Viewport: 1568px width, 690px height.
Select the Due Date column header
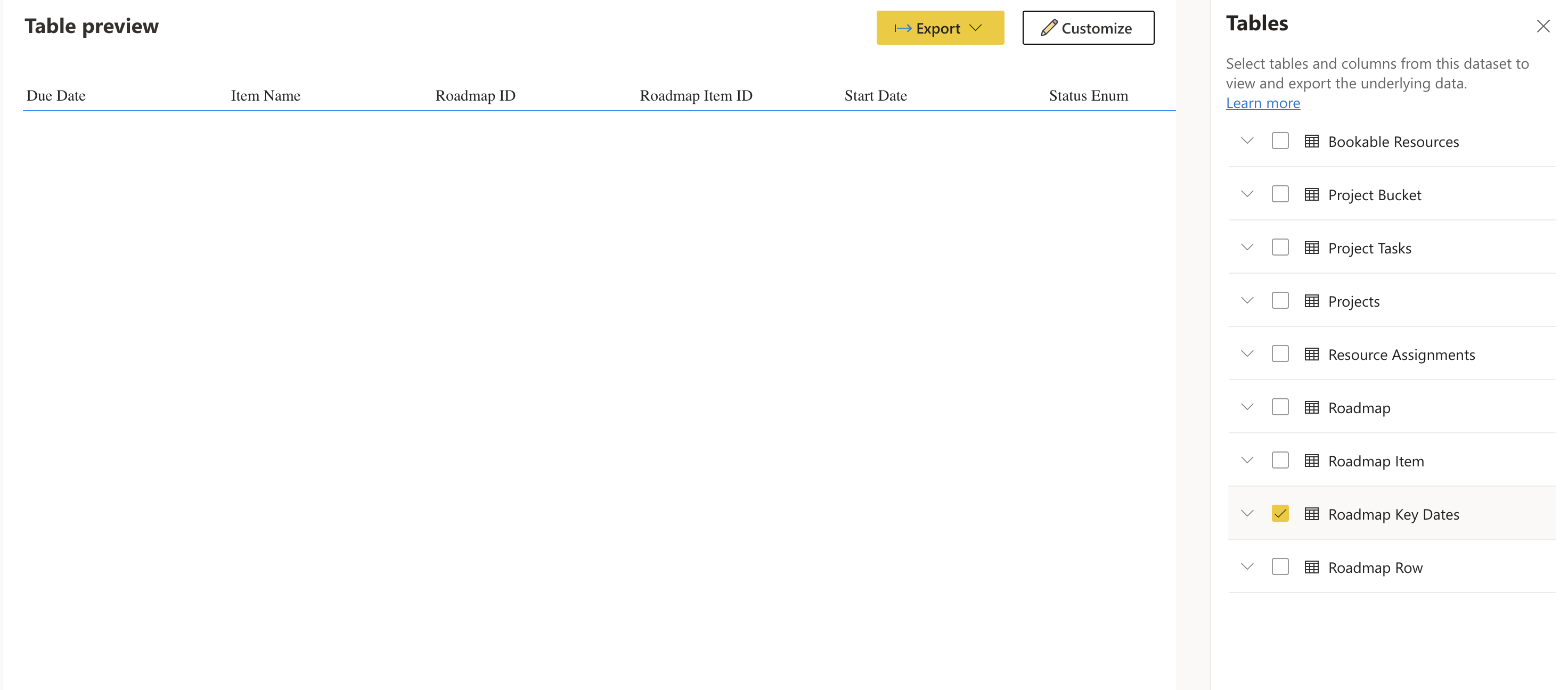pyautogui.click(x=56, y=95)
